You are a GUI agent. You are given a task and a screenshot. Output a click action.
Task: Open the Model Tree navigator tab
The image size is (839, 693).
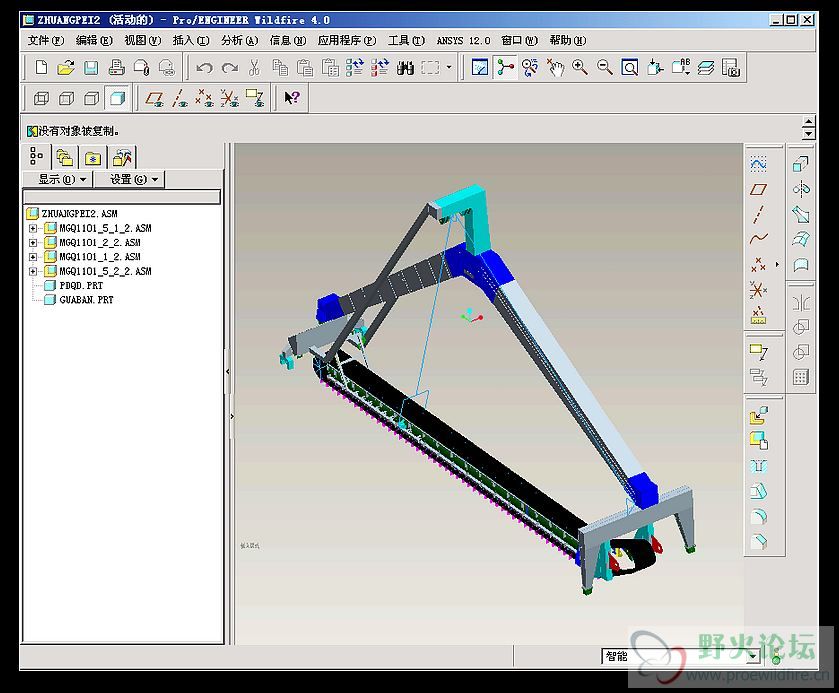36,157
